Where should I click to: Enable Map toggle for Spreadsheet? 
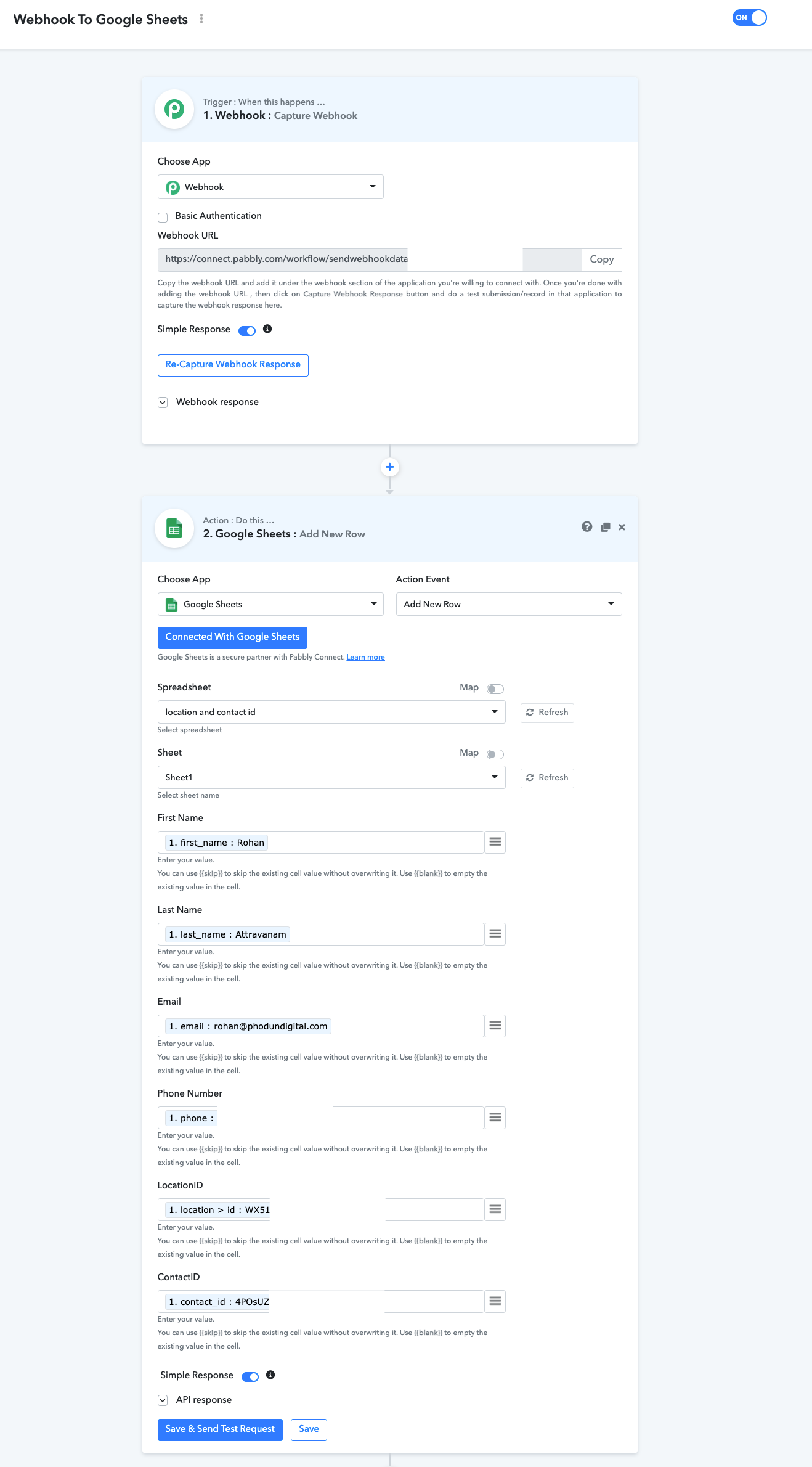click(495, 689)
